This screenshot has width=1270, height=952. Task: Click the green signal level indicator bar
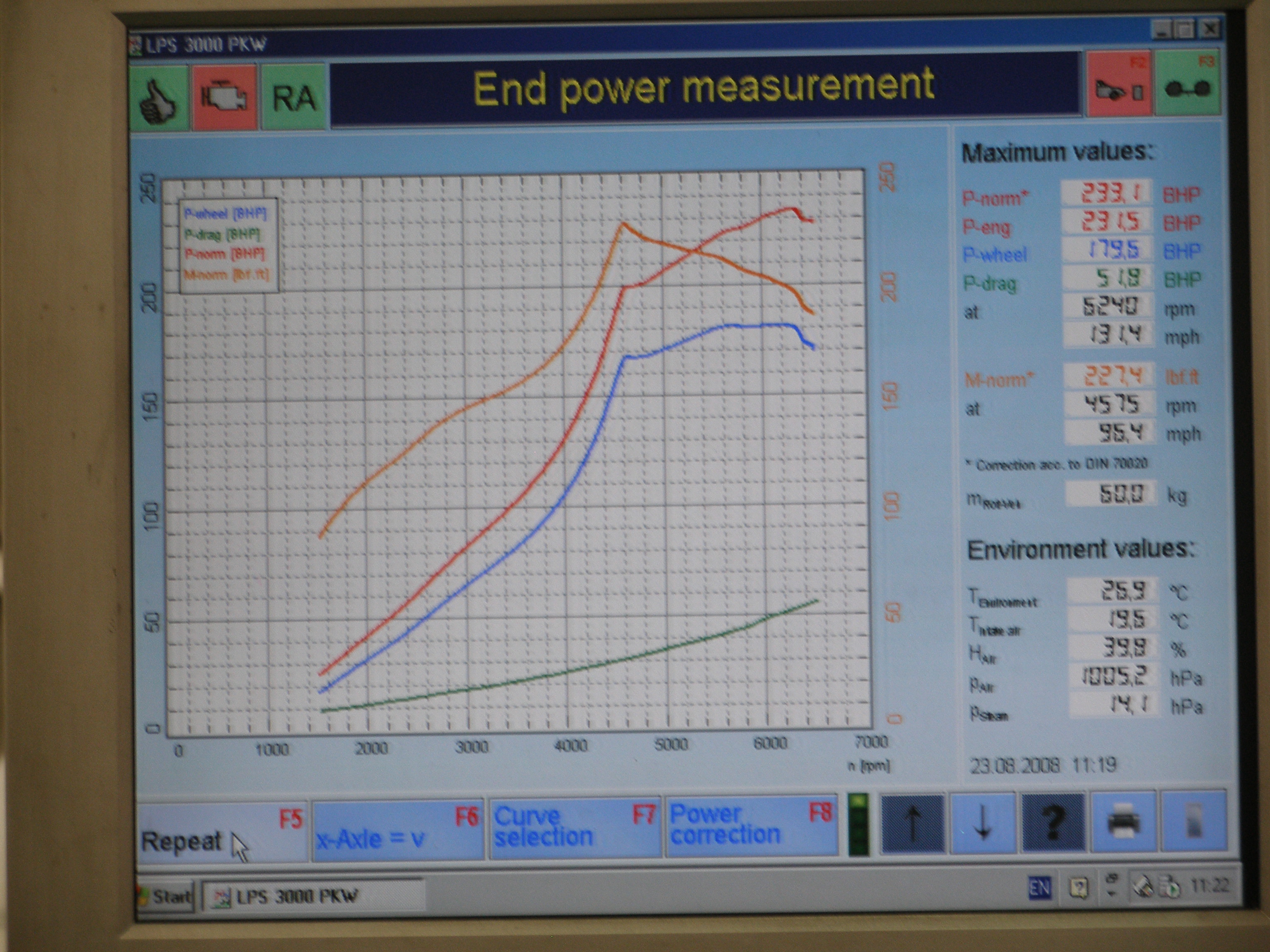click(x=858, y=825)
